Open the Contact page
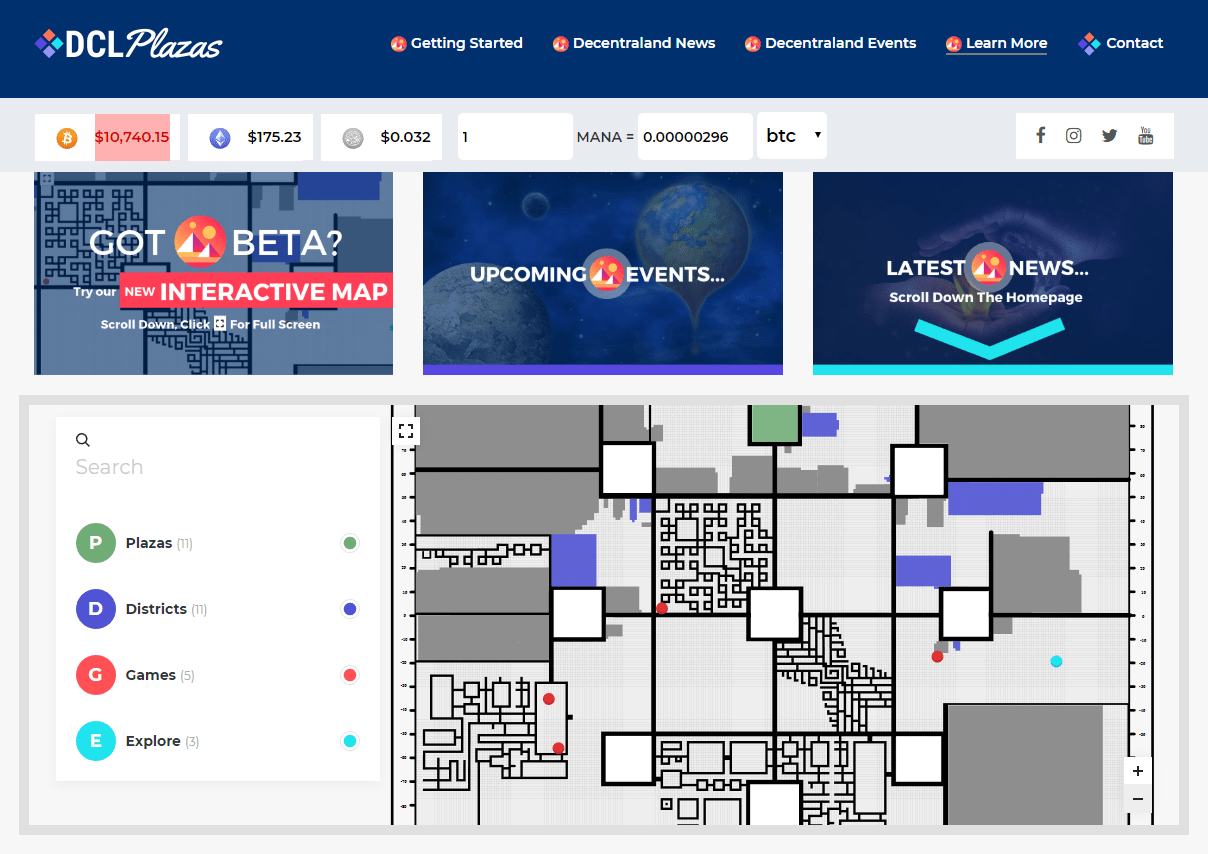The height and width of the screenshot is (854, 1208). (x=1121, y=43)
